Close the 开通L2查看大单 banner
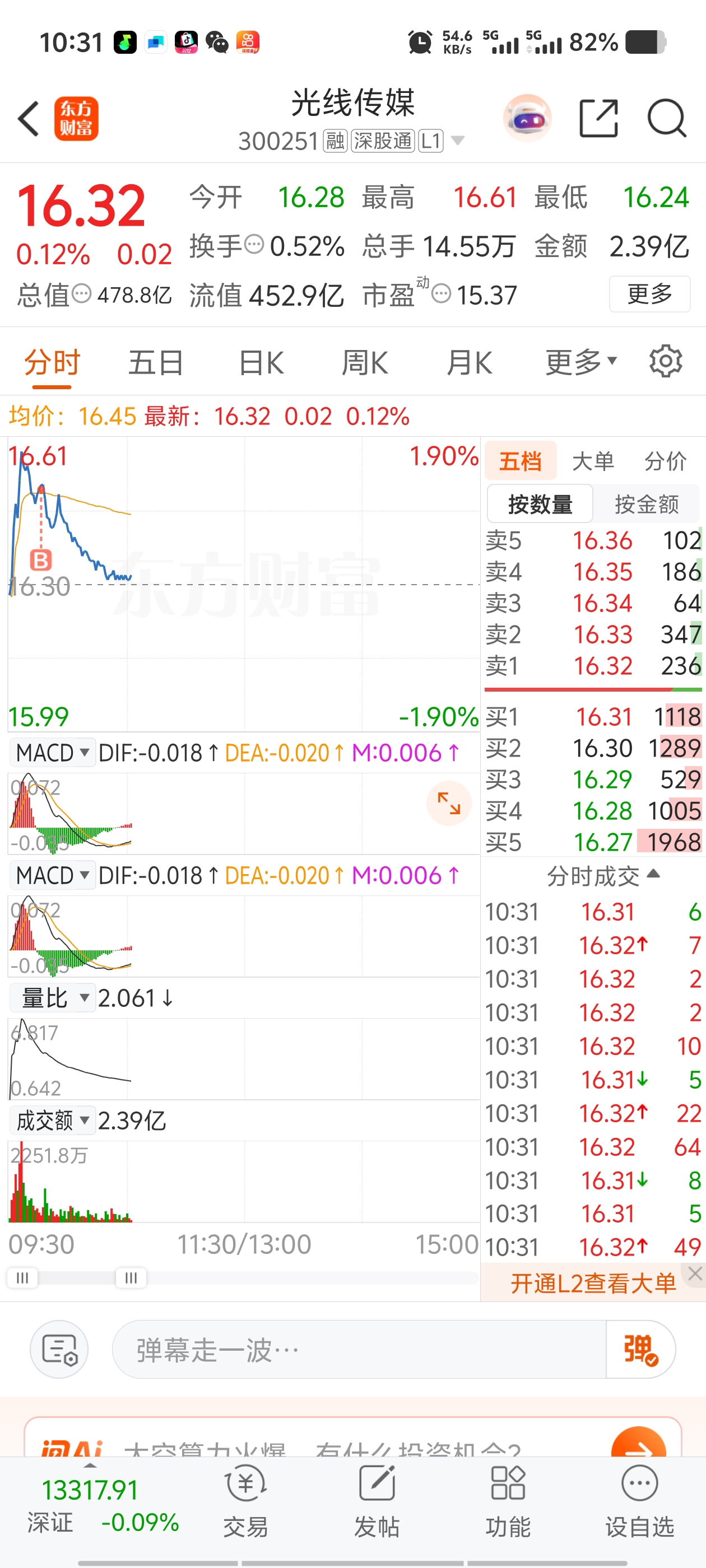The image size is (706, 1568). (x=695, y=1273)
